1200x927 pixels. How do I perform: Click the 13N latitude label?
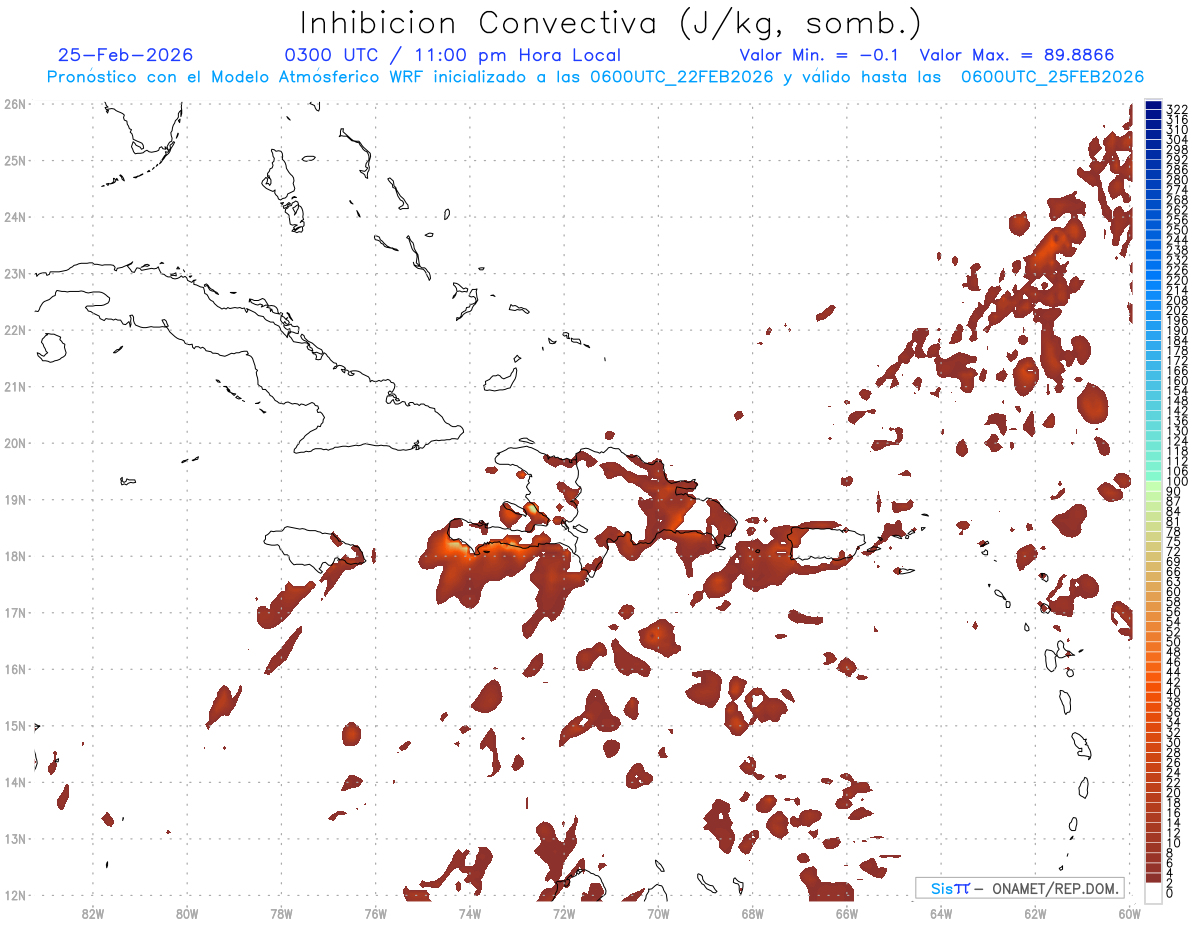point(14,839)
